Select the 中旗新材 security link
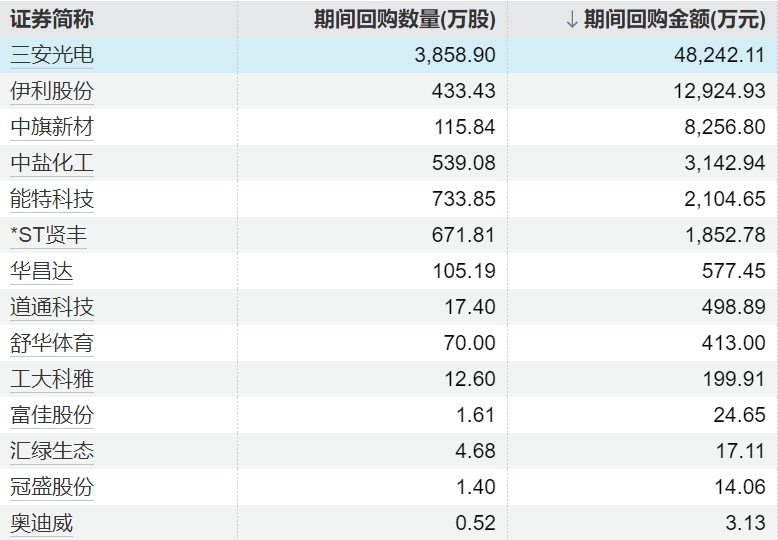778x540 pixels. tap(52, 127)
